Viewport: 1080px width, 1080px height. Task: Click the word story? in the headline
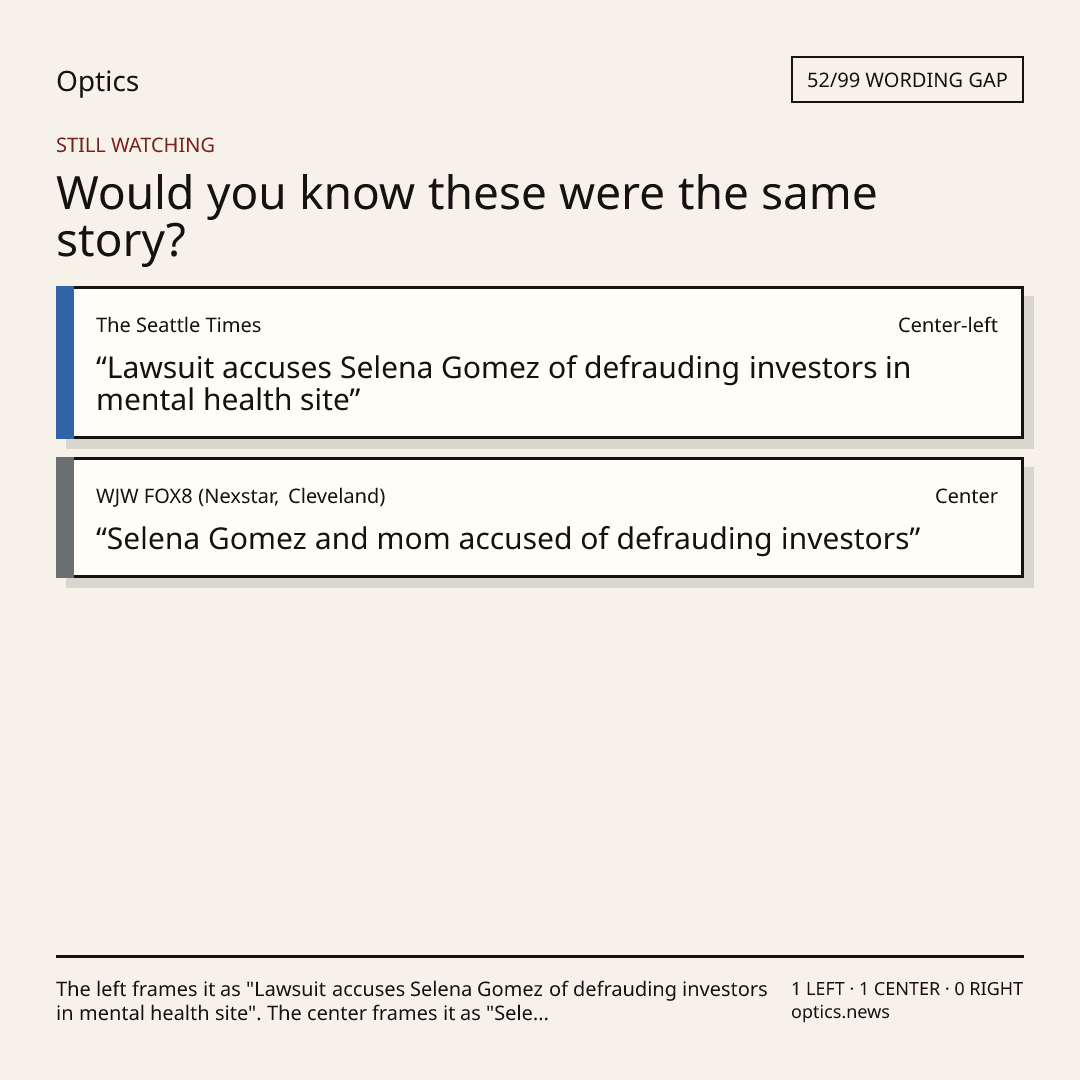(121, 241)
